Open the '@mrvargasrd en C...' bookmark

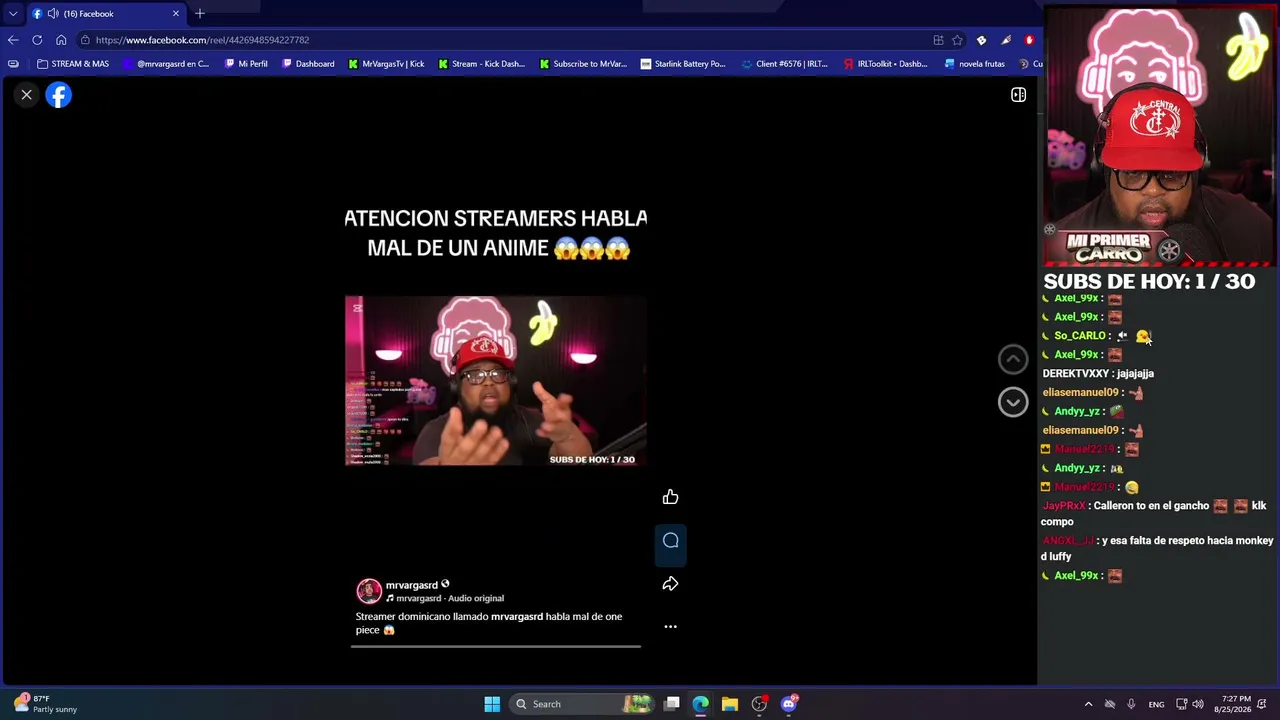pos(166,64)
